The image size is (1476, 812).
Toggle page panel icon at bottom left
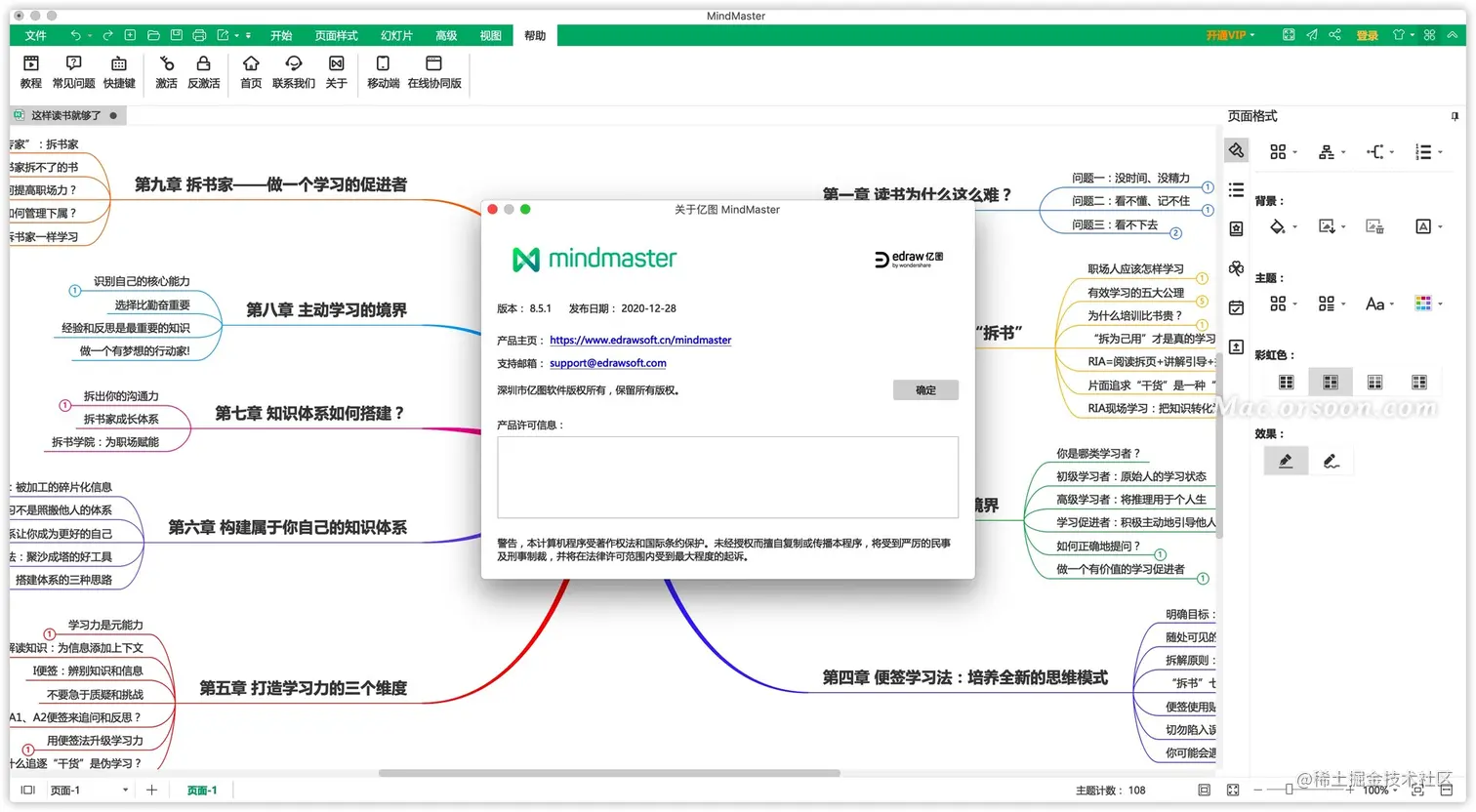tap(27, 791)
